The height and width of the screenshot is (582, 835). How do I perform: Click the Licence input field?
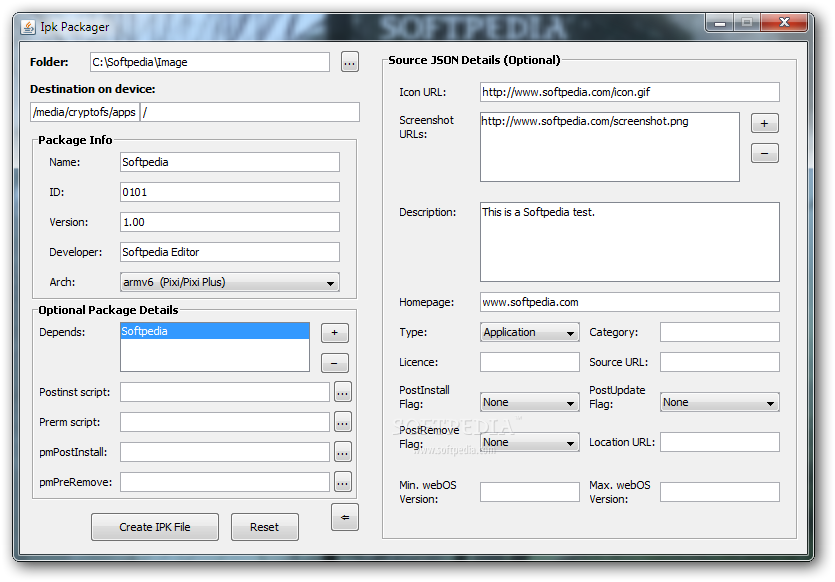[529, 362]
